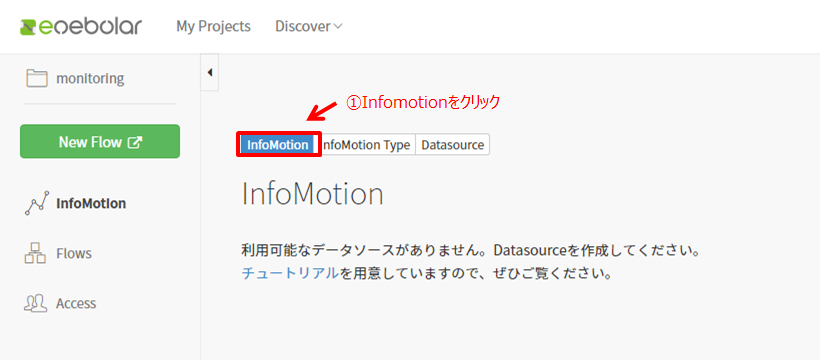Go to My Projects
The height and width of the screenshot is (360, 820).
click(213, 26)
